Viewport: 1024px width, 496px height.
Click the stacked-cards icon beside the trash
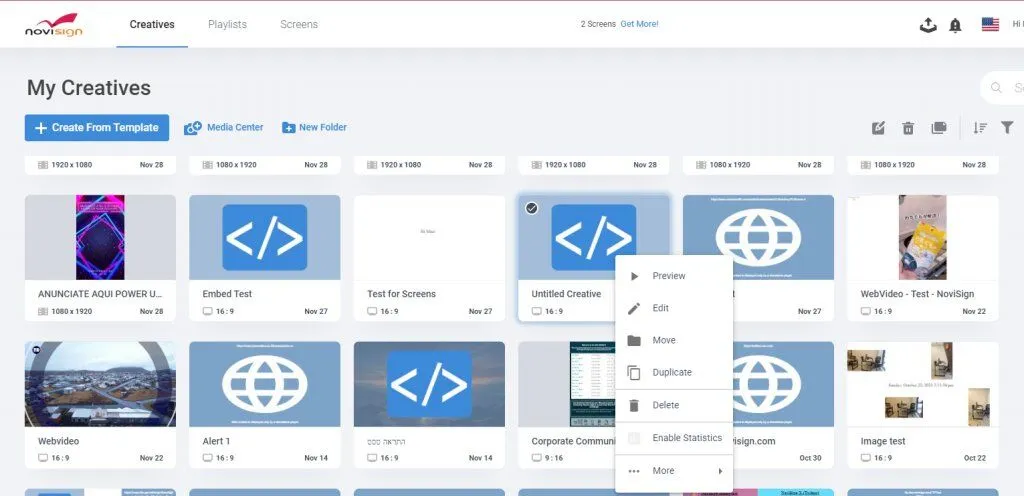click(x=938, y=128)
